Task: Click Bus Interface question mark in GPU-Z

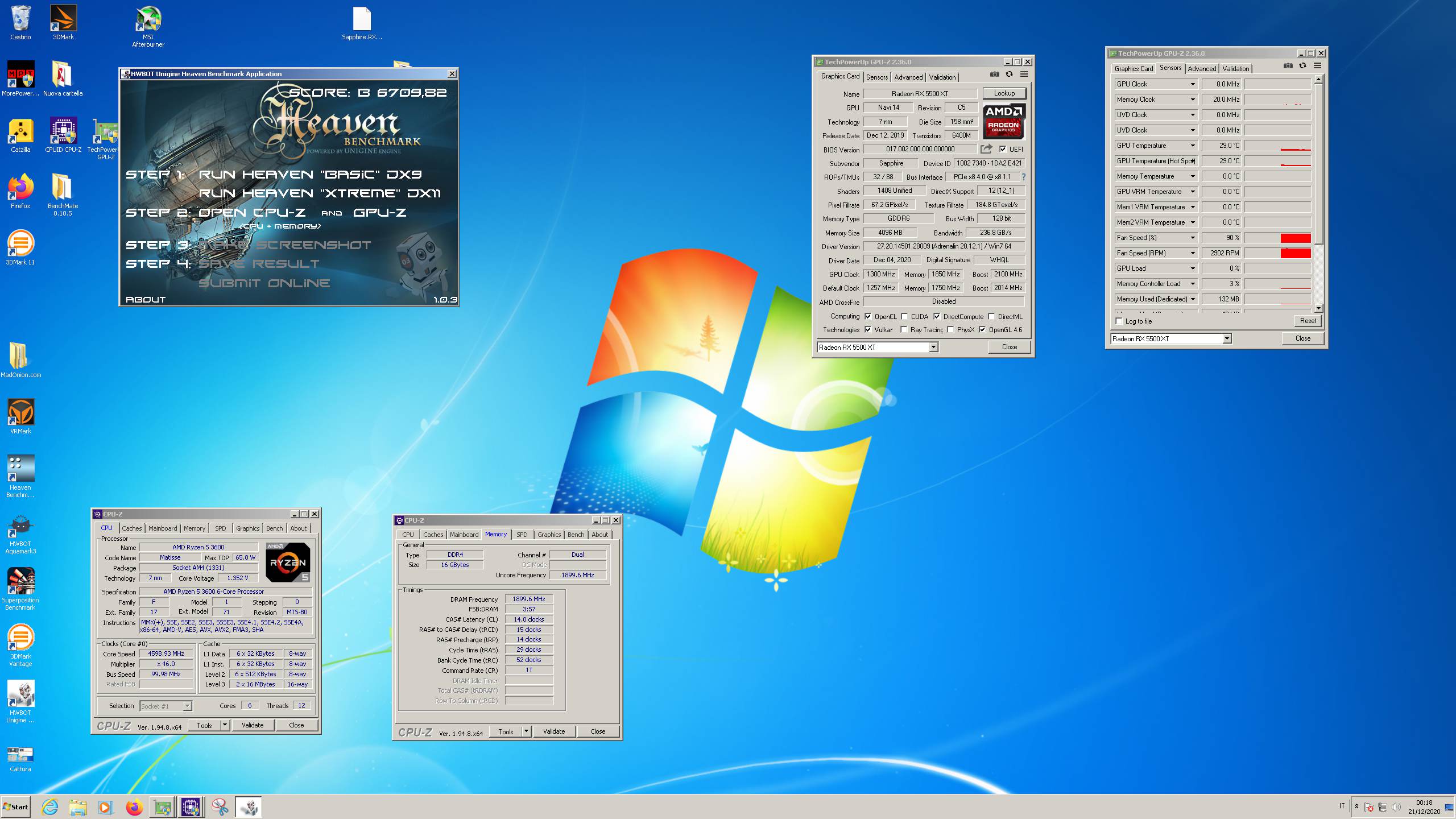Action: (x=1024, y=177)
